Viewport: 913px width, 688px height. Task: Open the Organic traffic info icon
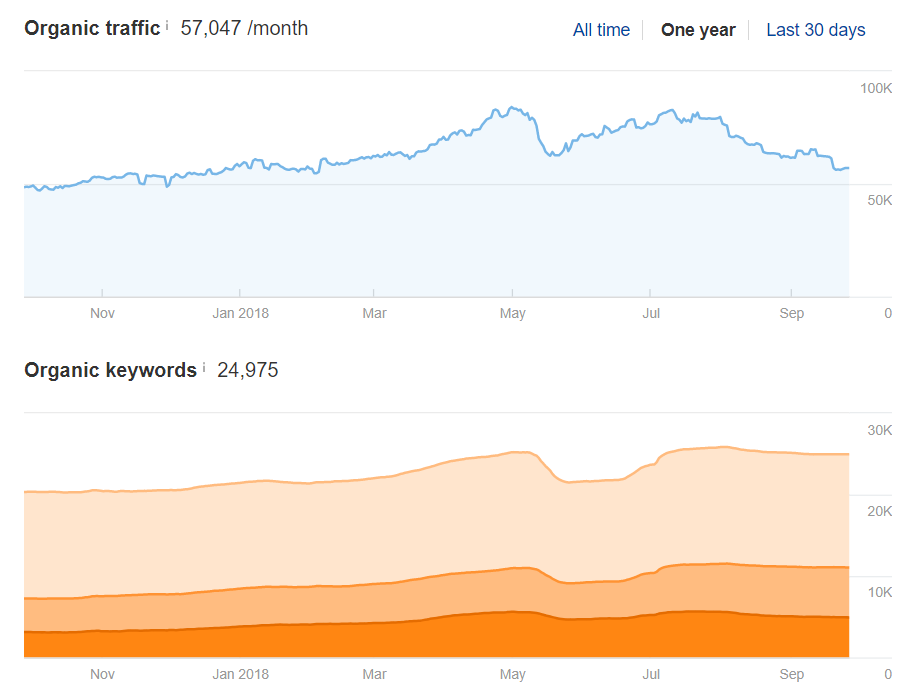point(167,25)
